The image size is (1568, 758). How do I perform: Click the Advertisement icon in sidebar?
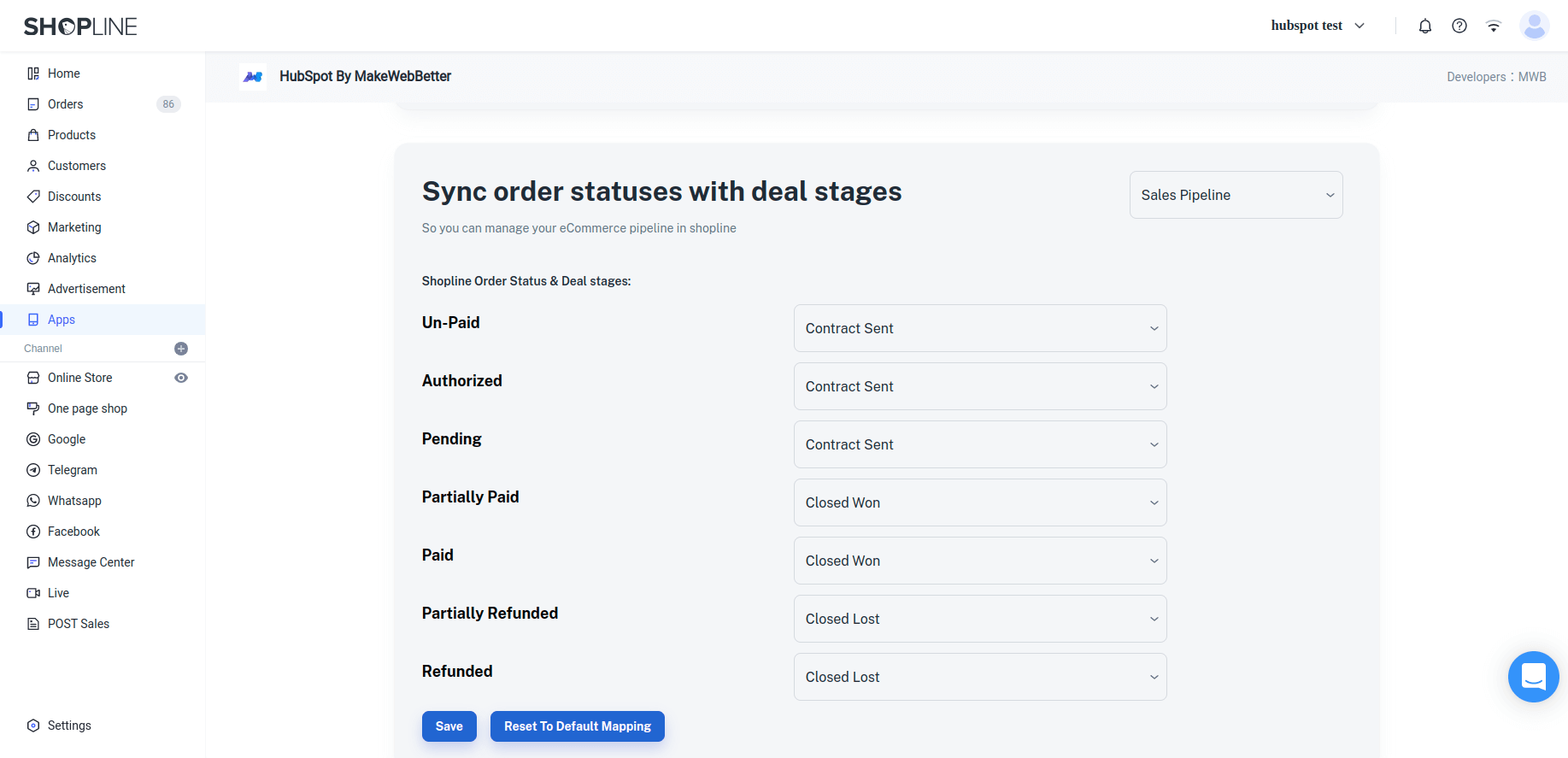(x=33, y=289)
